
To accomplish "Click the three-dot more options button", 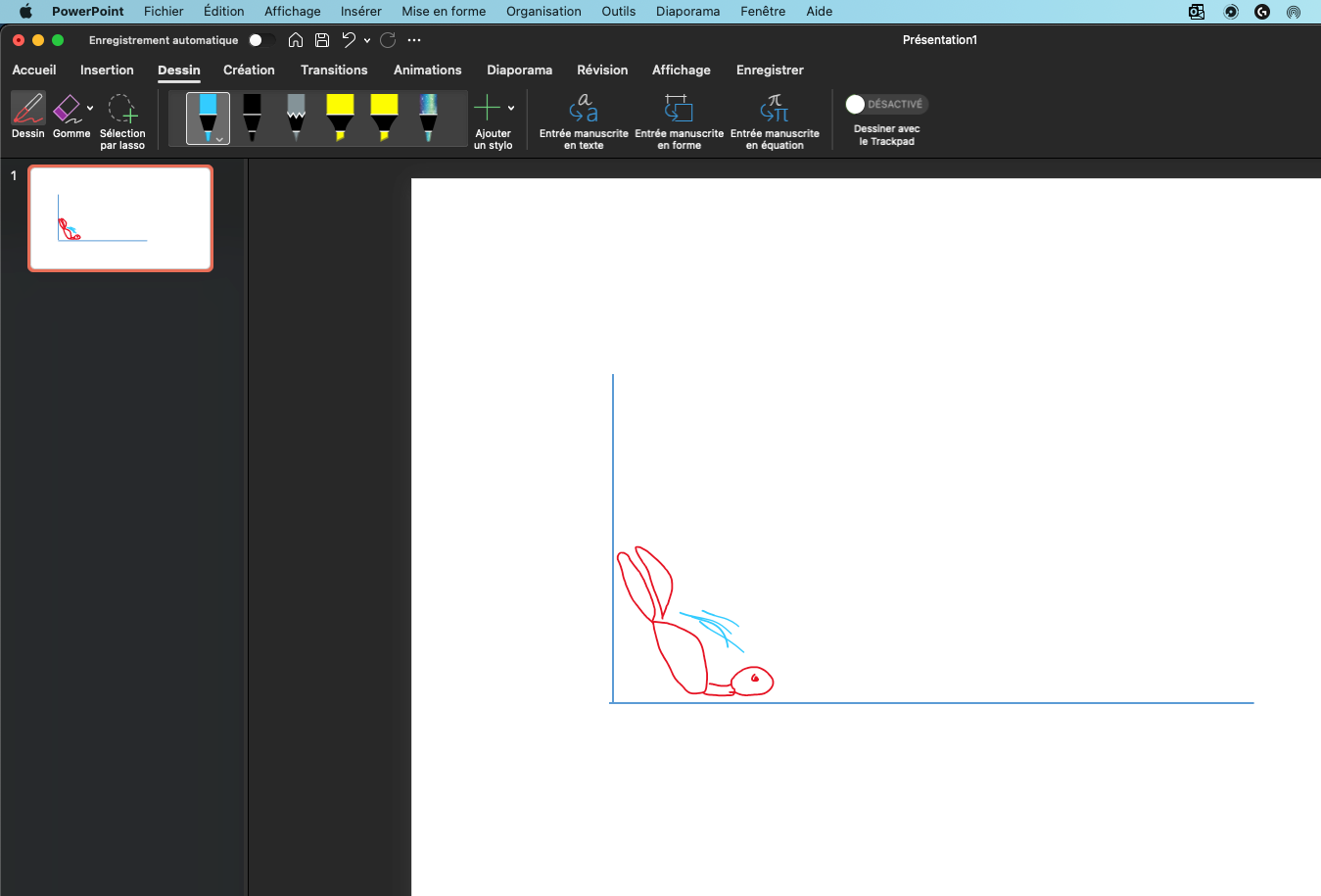I will tap(414, 40).
